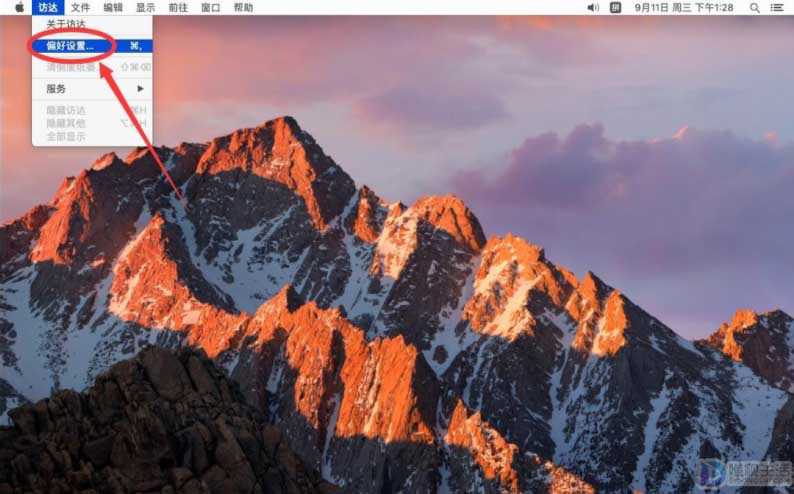The width and height of the screenshot is (794, 494).
Task: Open the 显示 menu
Action: click(145, 8)
